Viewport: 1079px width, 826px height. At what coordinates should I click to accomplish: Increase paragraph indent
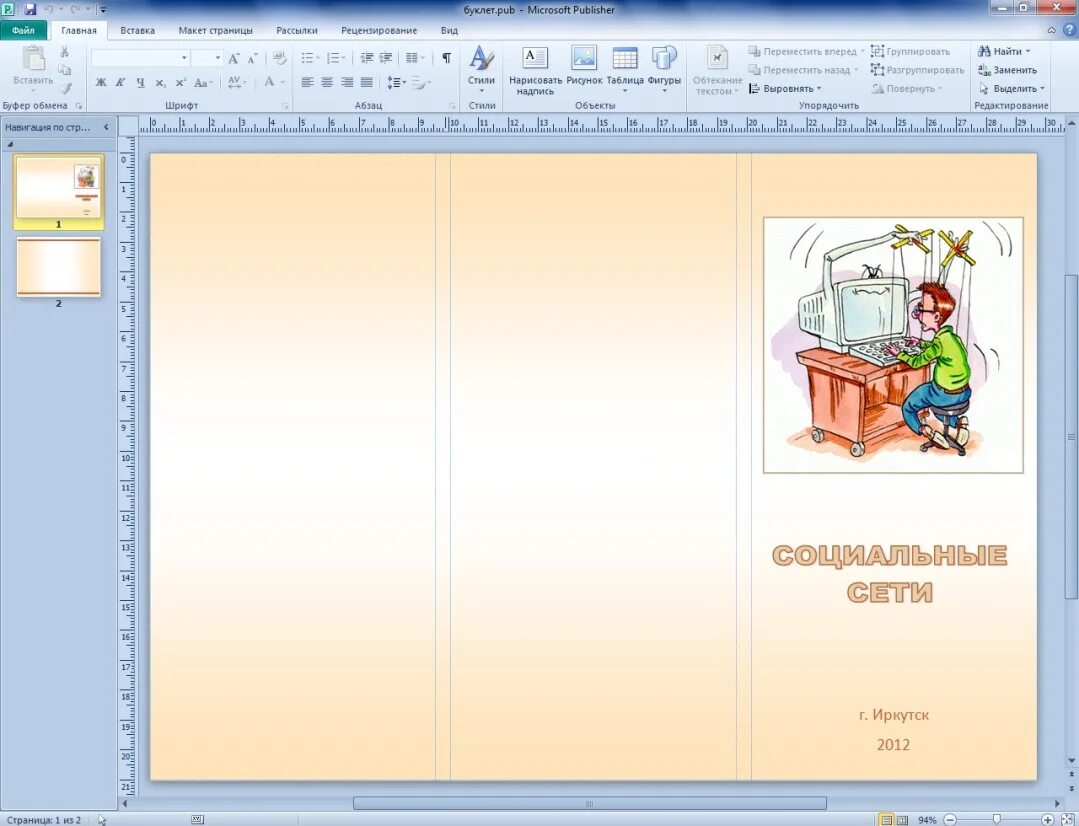386,58
